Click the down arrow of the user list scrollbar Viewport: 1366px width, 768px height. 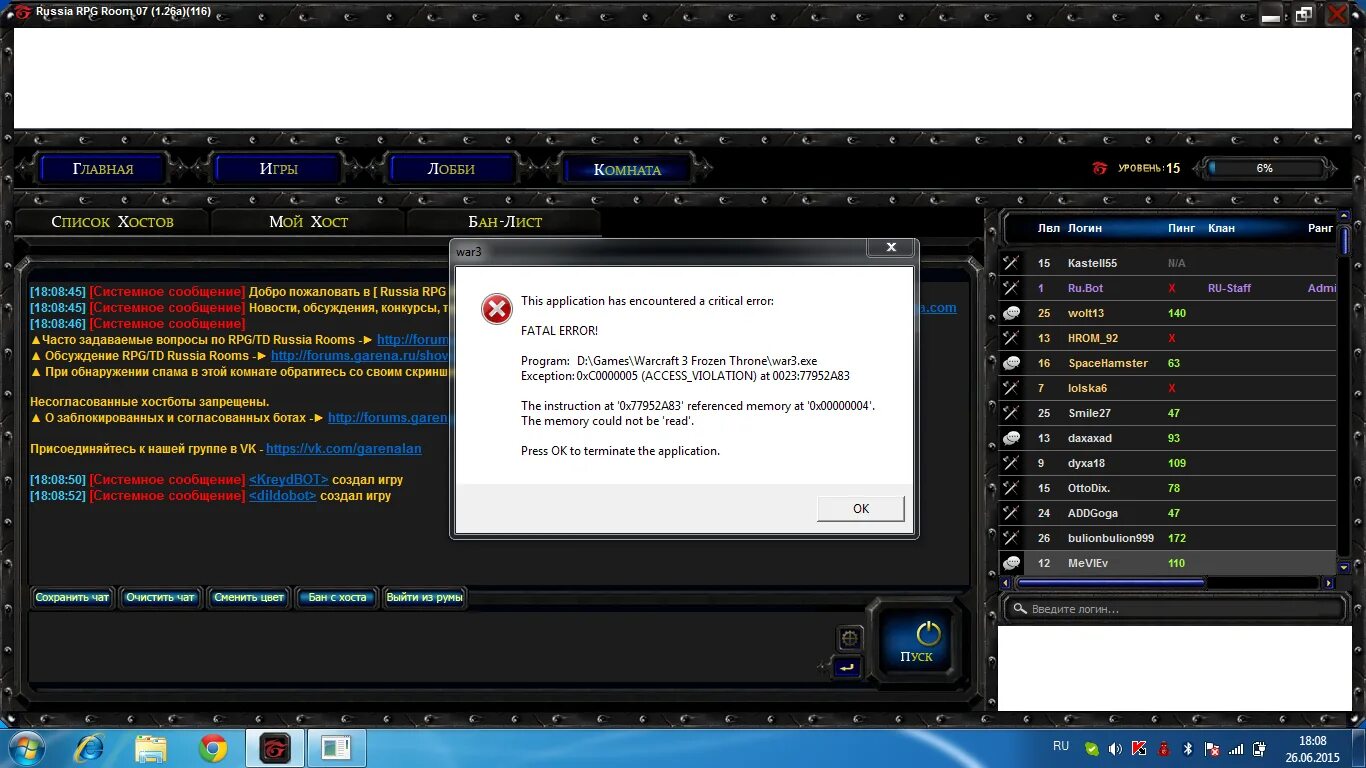[x=1344, y=569]
